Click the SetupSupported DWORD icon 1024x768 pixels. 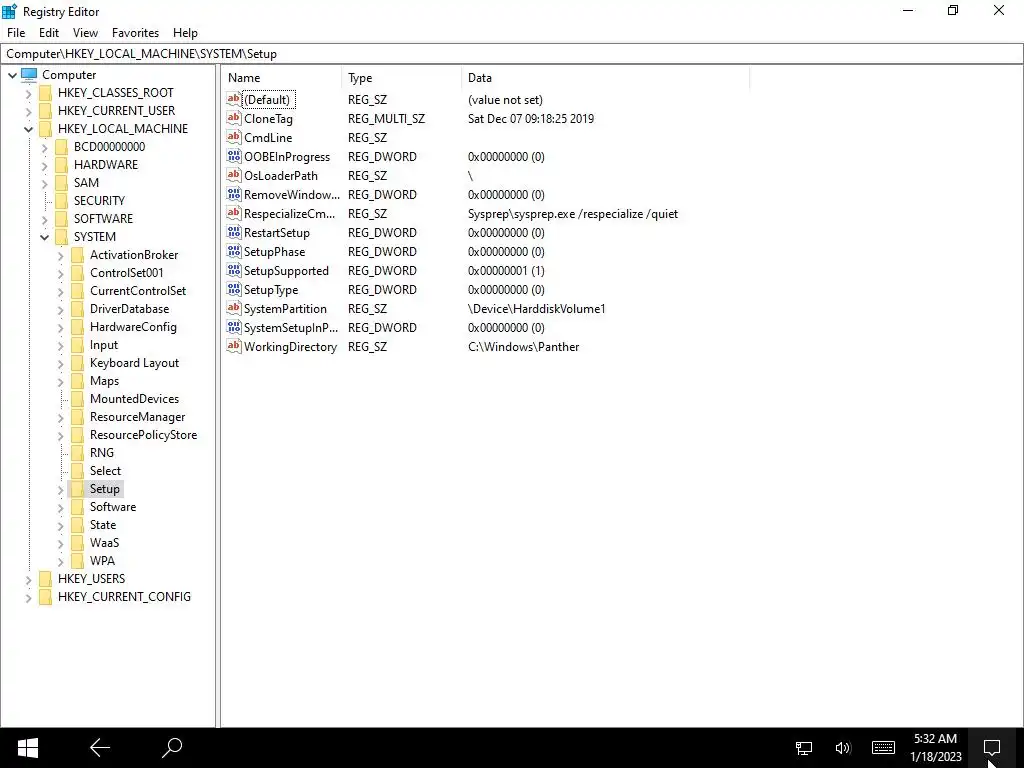pos(234,270)
